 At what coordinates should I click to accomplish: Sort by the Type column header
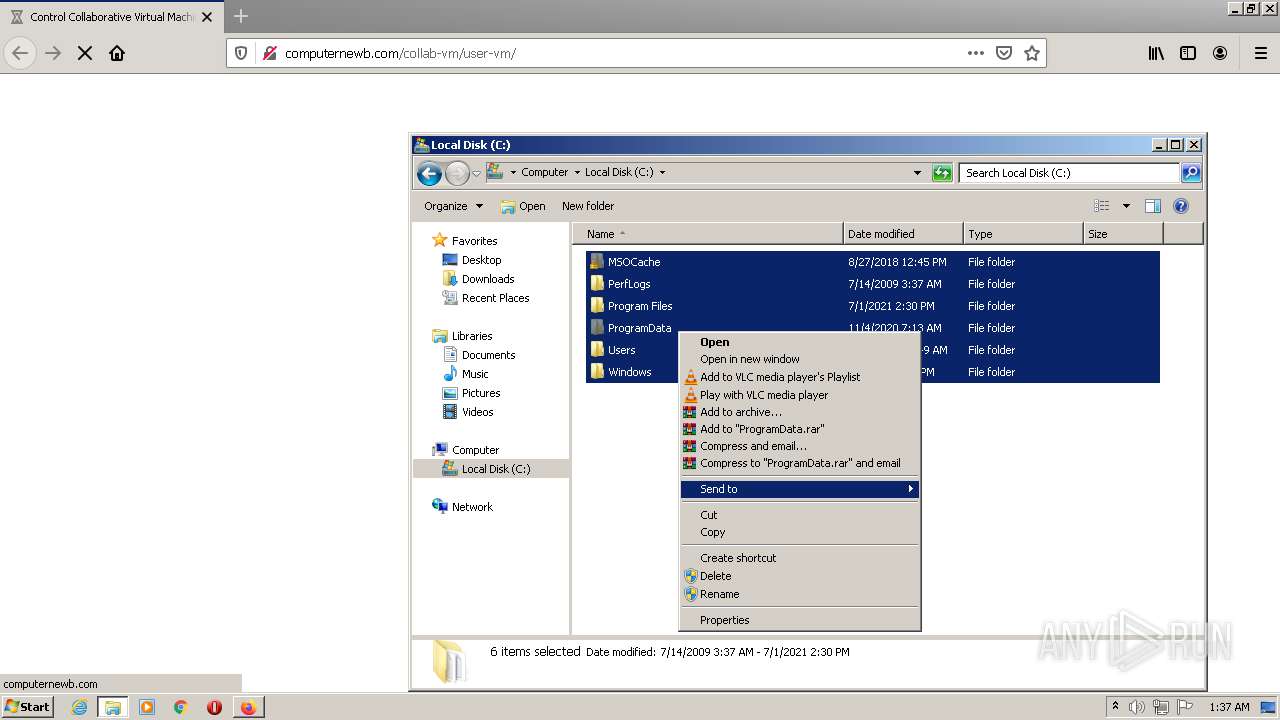[1023, 234]
